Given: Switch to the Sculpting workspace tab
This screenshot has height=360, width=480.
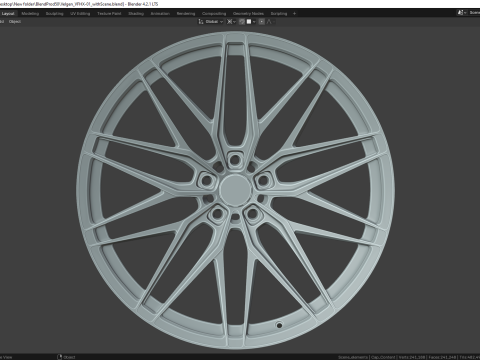Looking at the screenshot, I should pos(55,14).
